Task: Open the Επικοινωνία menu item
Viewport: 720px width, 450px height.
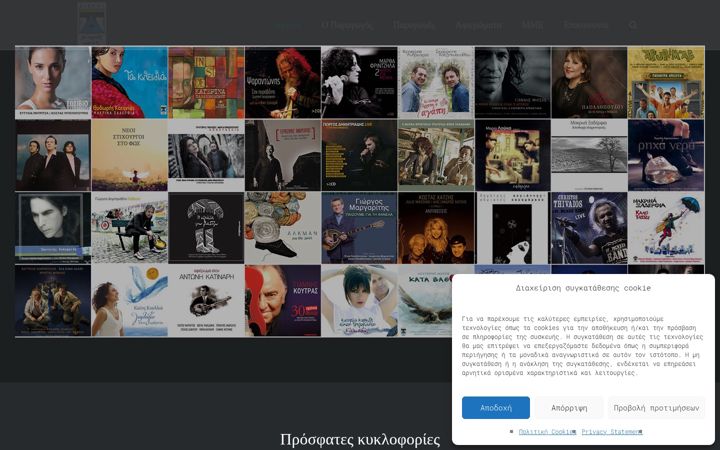Action: click(585, 25)
